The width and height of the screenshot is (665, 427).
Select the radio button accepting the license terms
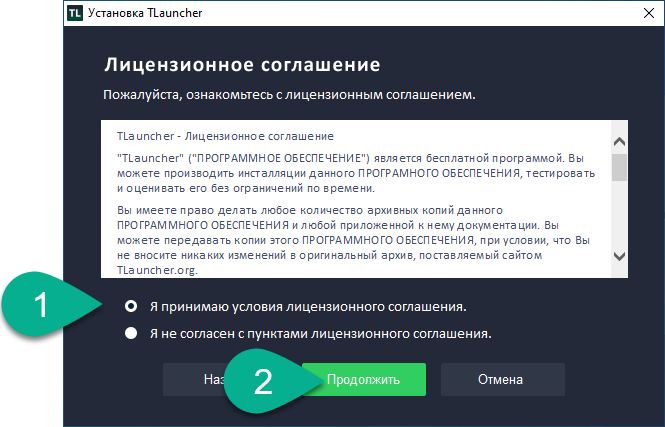pos(131,306)
